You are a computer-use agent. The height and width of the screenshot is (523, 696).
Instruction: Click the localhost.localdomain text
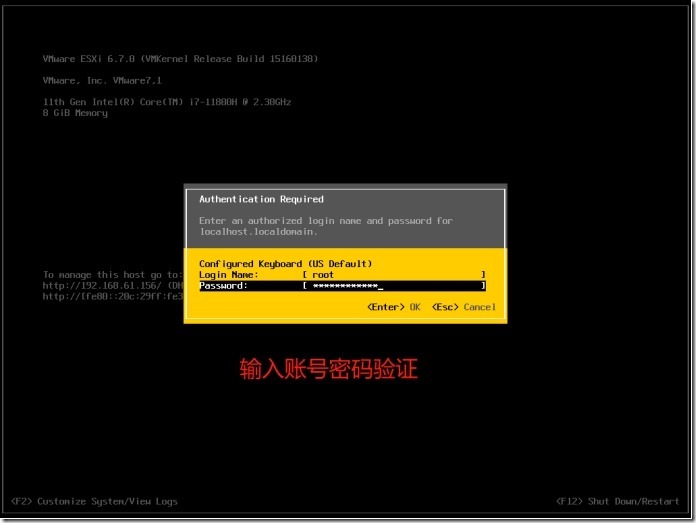click(x=258, y=231)
